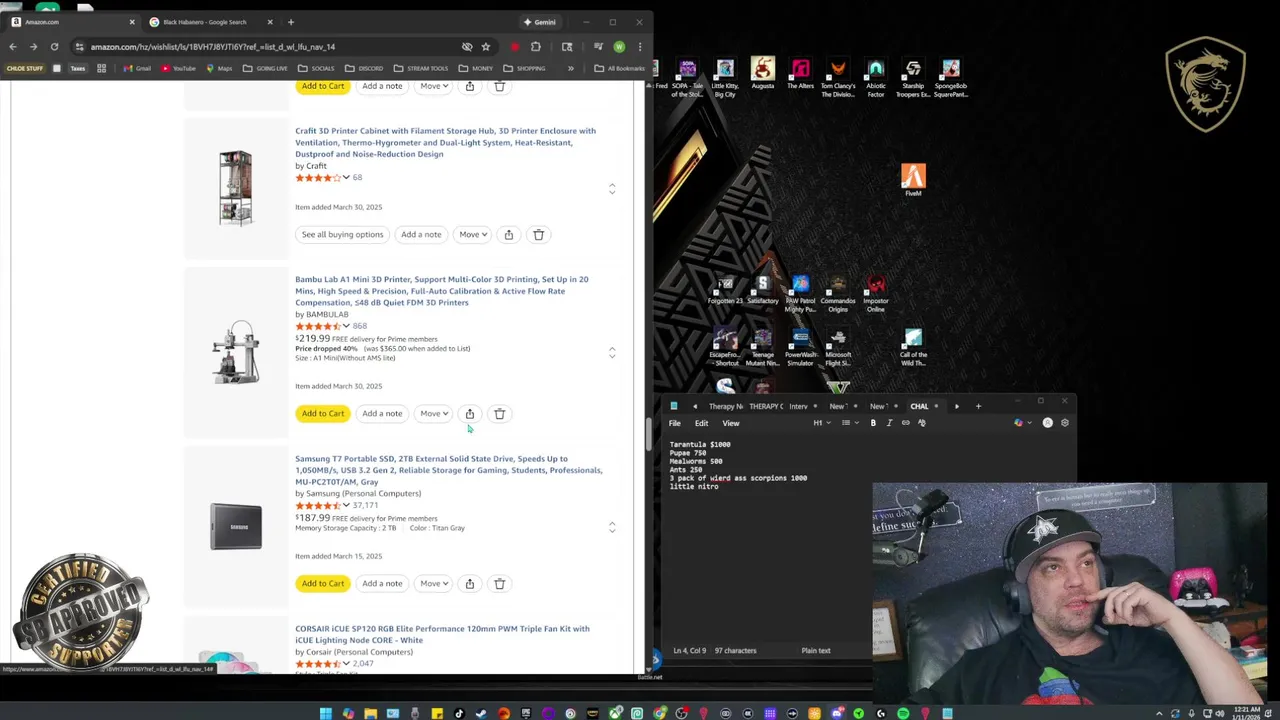Switch to THERAPY C Notepad tab

(x=766, y=406)
